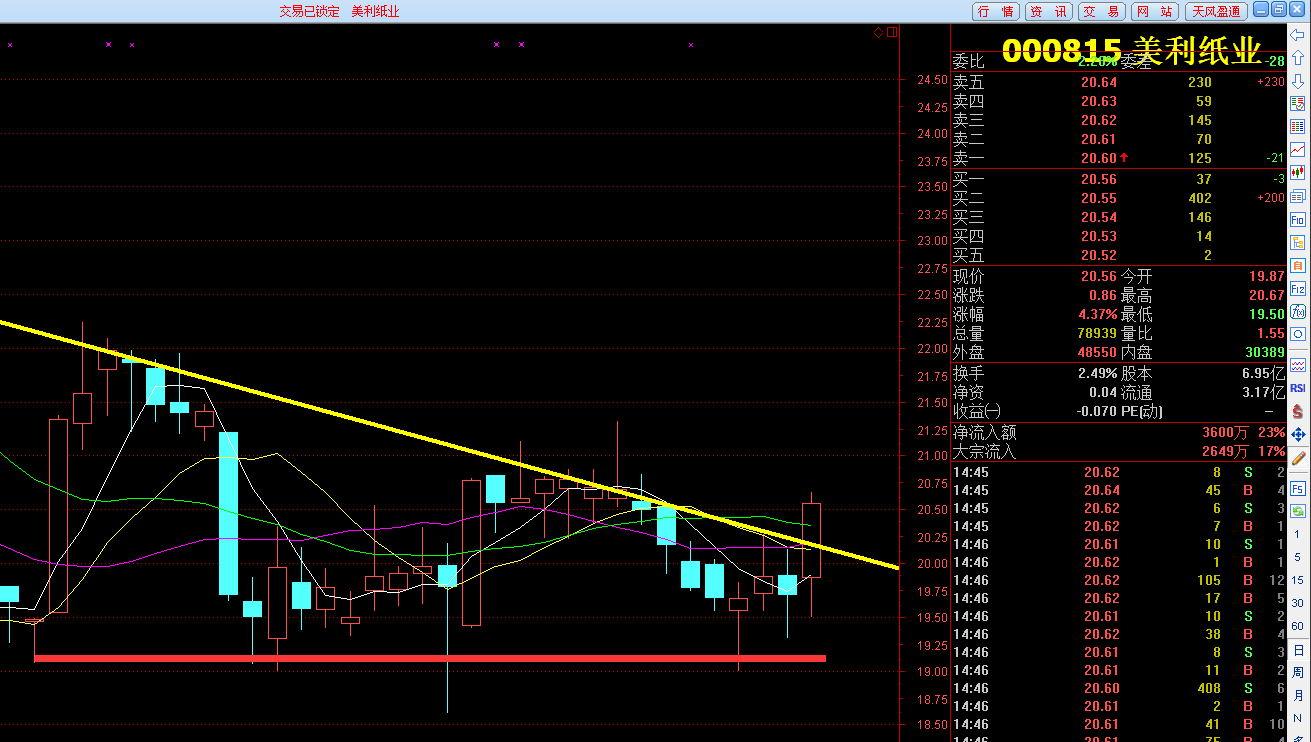This screenshot has width=1311, height=742.
Task: Click the 24.50 price axis label
Action: pos(932,80)
